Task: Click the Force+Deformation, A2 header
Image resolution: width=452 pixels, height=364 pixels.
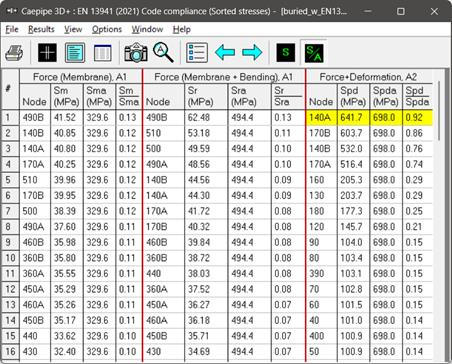Action: click(368, 77)
